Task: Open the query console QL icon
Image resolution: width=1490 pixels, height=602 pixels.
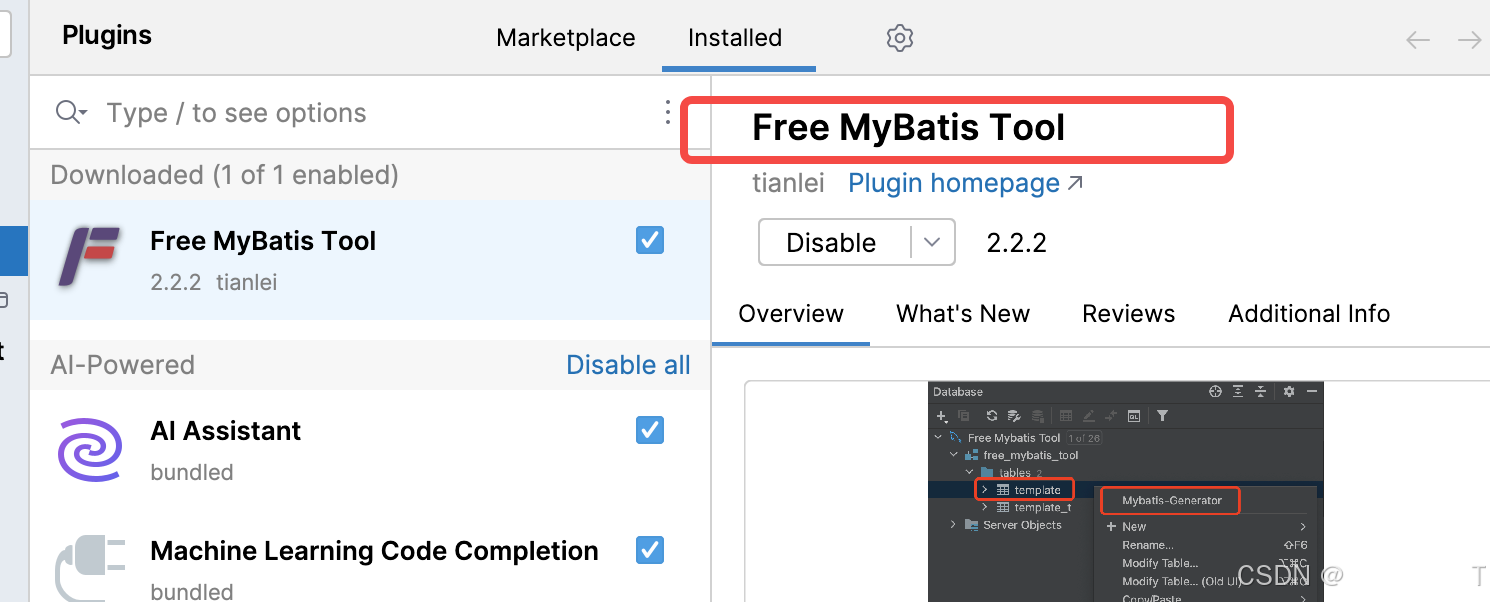Action: point(1134,415)
